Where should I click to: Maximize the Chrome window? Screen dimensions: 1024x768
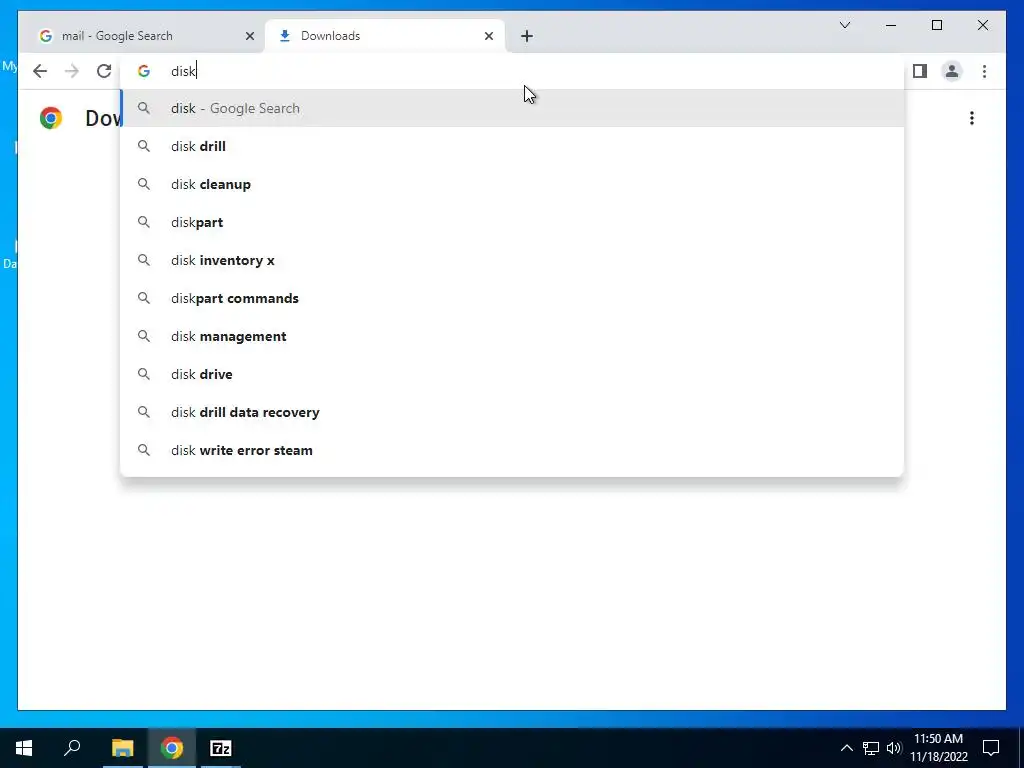(936, 25)
